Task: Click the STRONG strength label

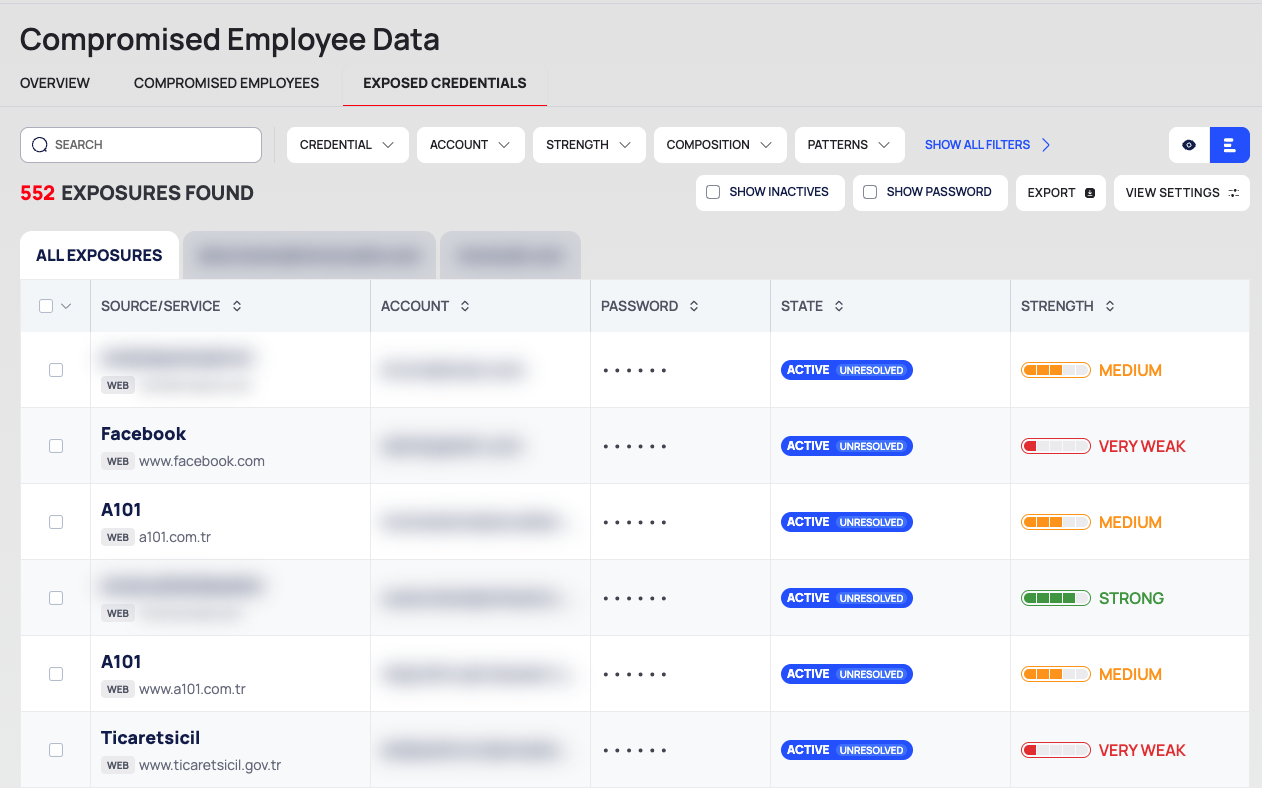Action: coord(1131,598)
